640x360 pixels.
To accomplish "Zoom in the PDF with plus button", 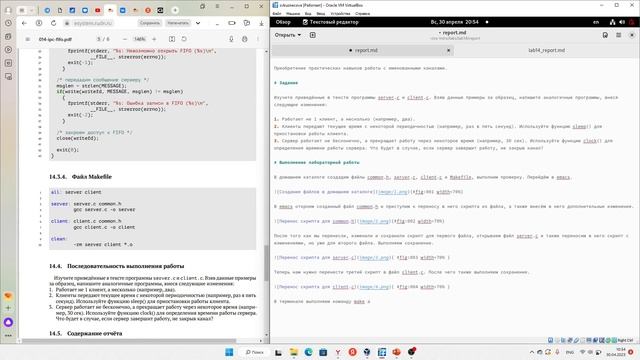I will pos(154,39).
